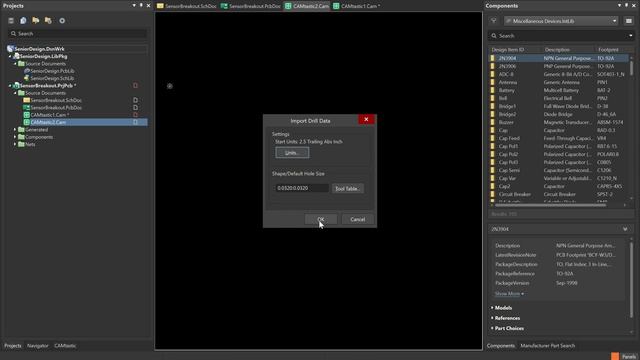640x360 pixels.
Task: Select SeniorDesign.LibPkg project
Action: (x=44, y=56)
